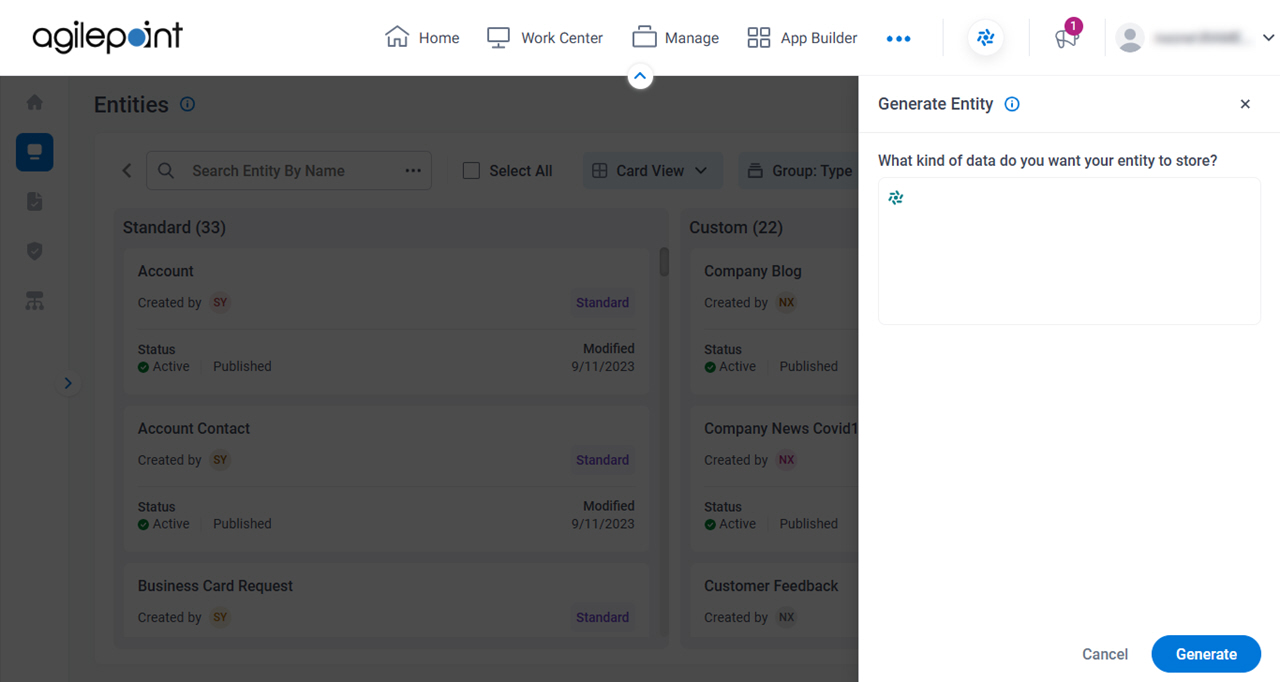Go to the Manage section
Viewport: 1280px width, 682px height.
pyautogui.click(x=675, y=38)
